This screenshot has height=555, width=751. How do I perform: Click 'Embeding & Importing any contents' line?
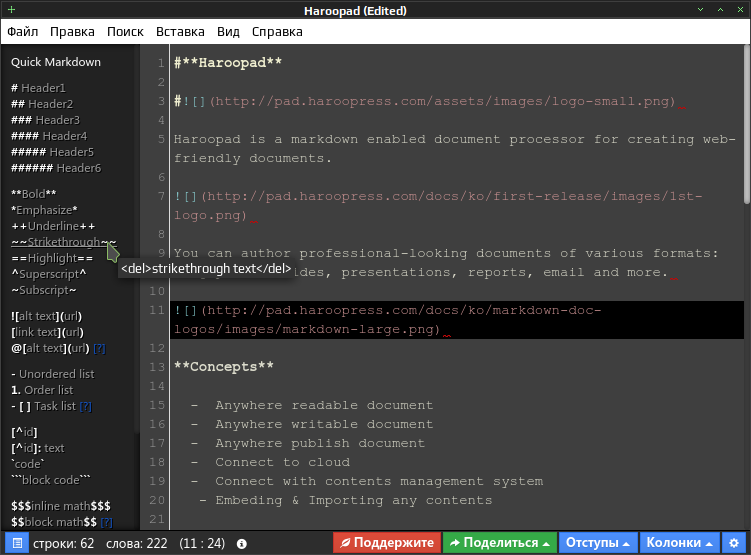353,500
